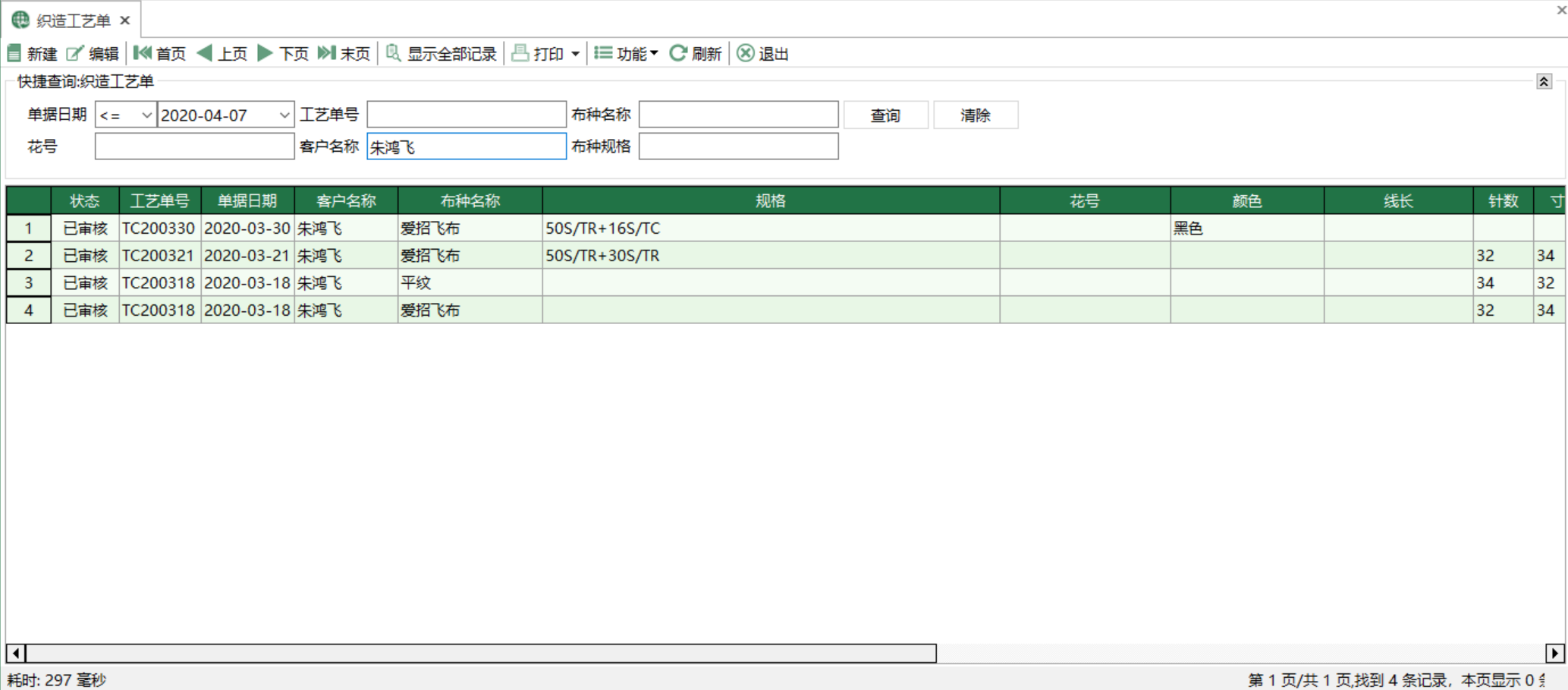Click the scroll right arrow
Viewport: 1568px width, 690px height.
click(x=1554, y=653)
